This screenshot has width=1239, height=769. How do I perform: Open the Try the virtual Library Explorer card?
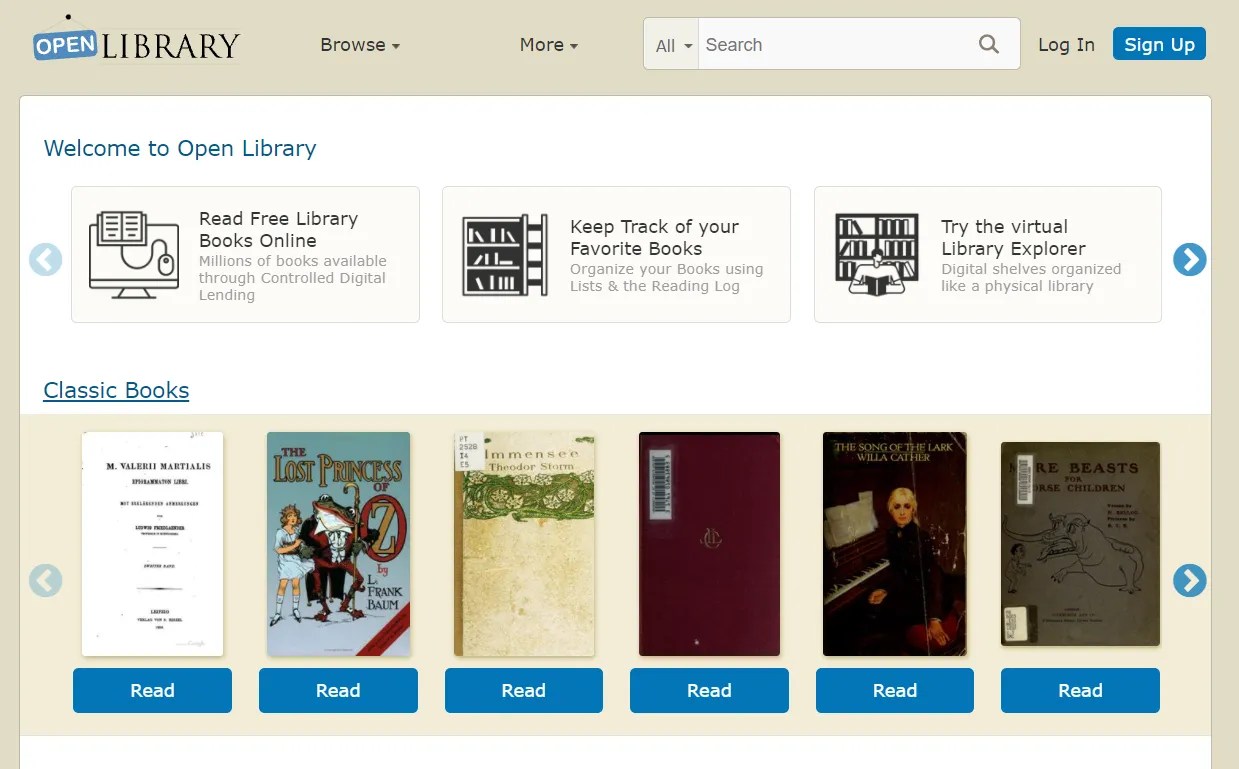click(988, 255)
